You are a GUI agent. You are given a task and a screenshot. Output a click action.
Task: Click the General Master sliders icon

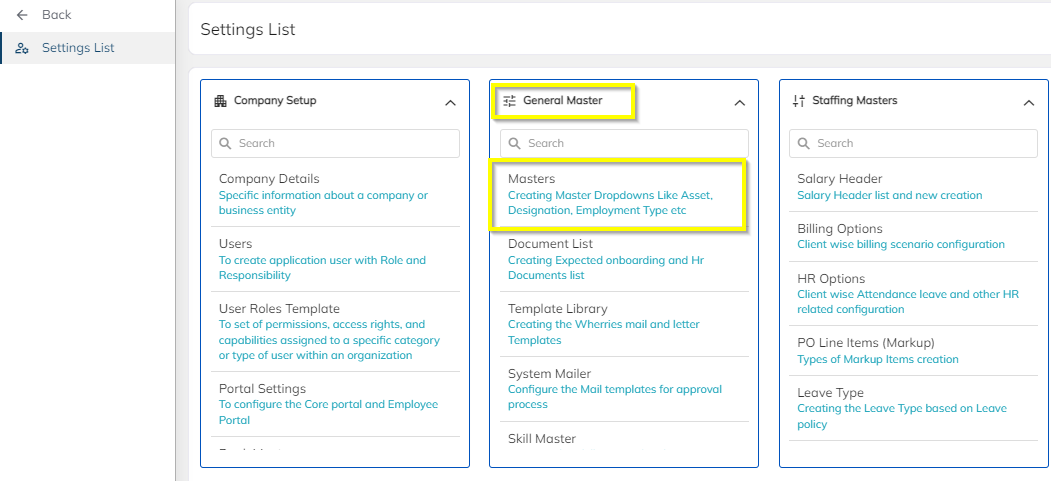coord(510,101)
